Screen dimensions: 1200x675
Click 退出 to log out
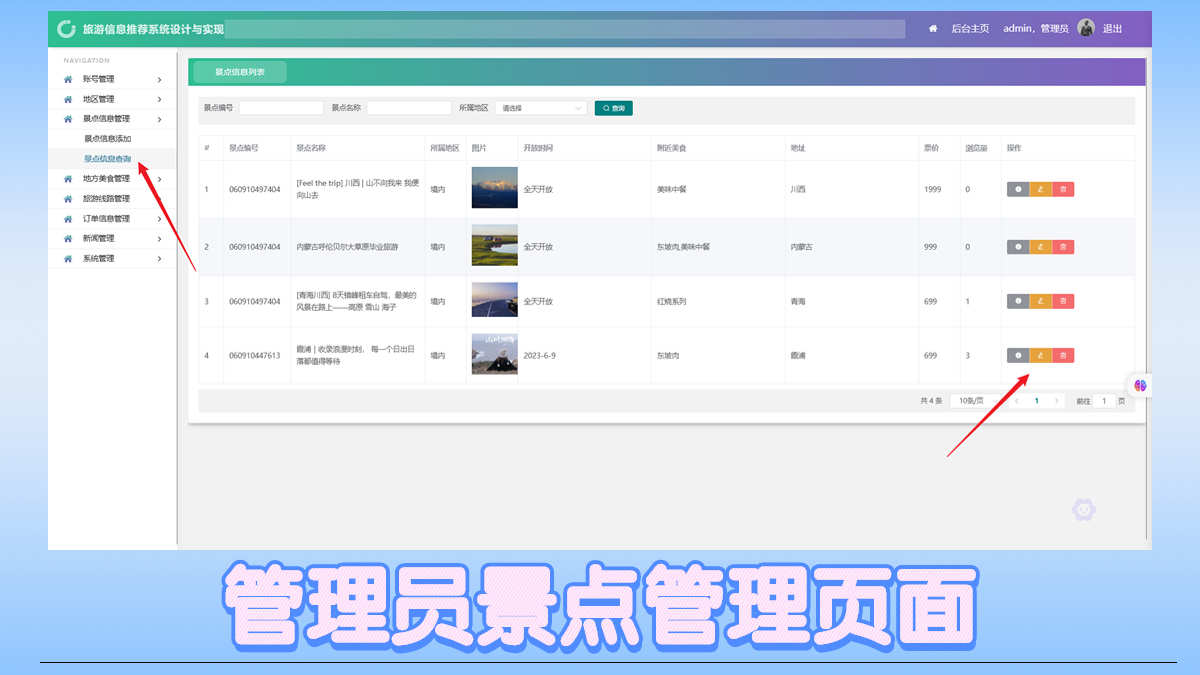coord(1112,29)
